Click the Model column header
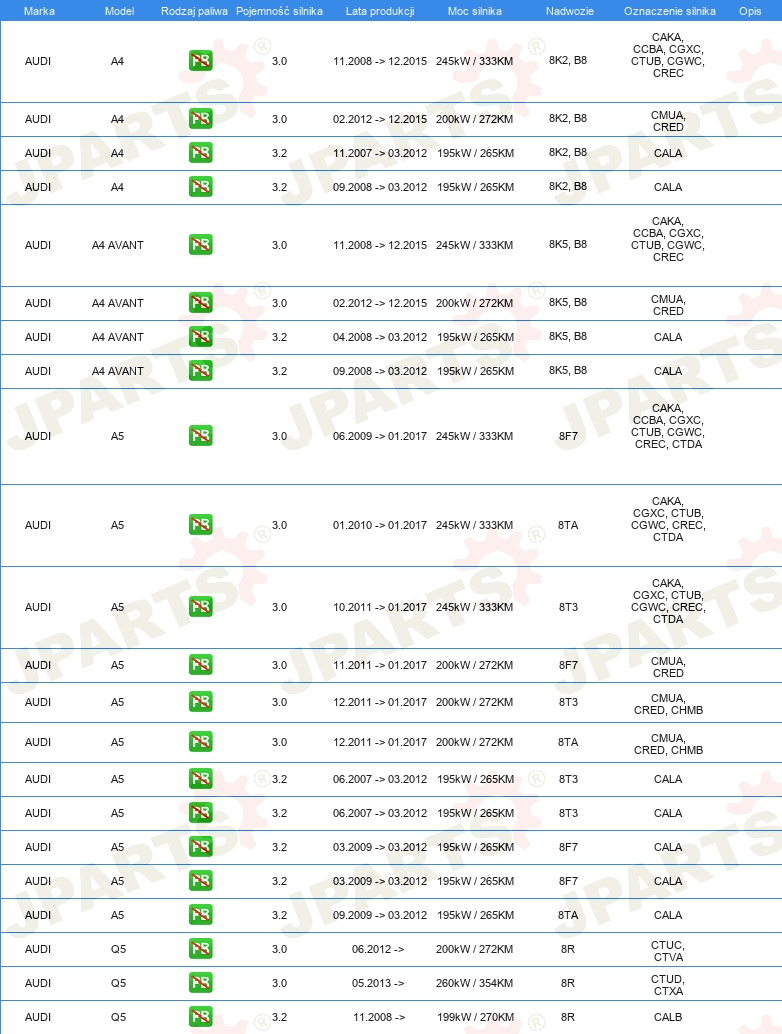This screenshot has height=1034, width=782. click(119, 11)
